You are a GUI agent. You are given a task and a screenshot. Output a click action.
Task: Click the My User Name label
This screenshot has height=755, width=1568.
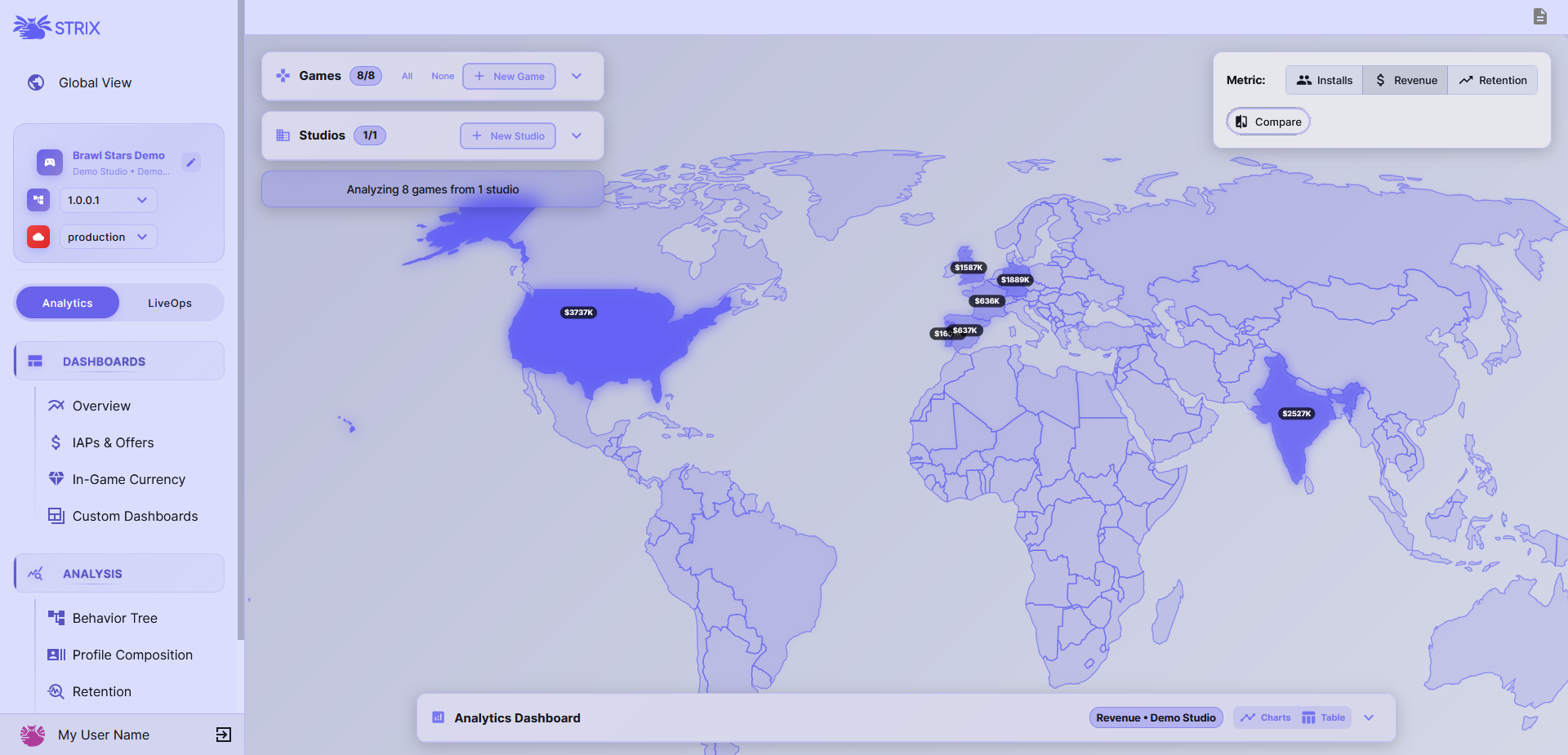tap(104, 735)
